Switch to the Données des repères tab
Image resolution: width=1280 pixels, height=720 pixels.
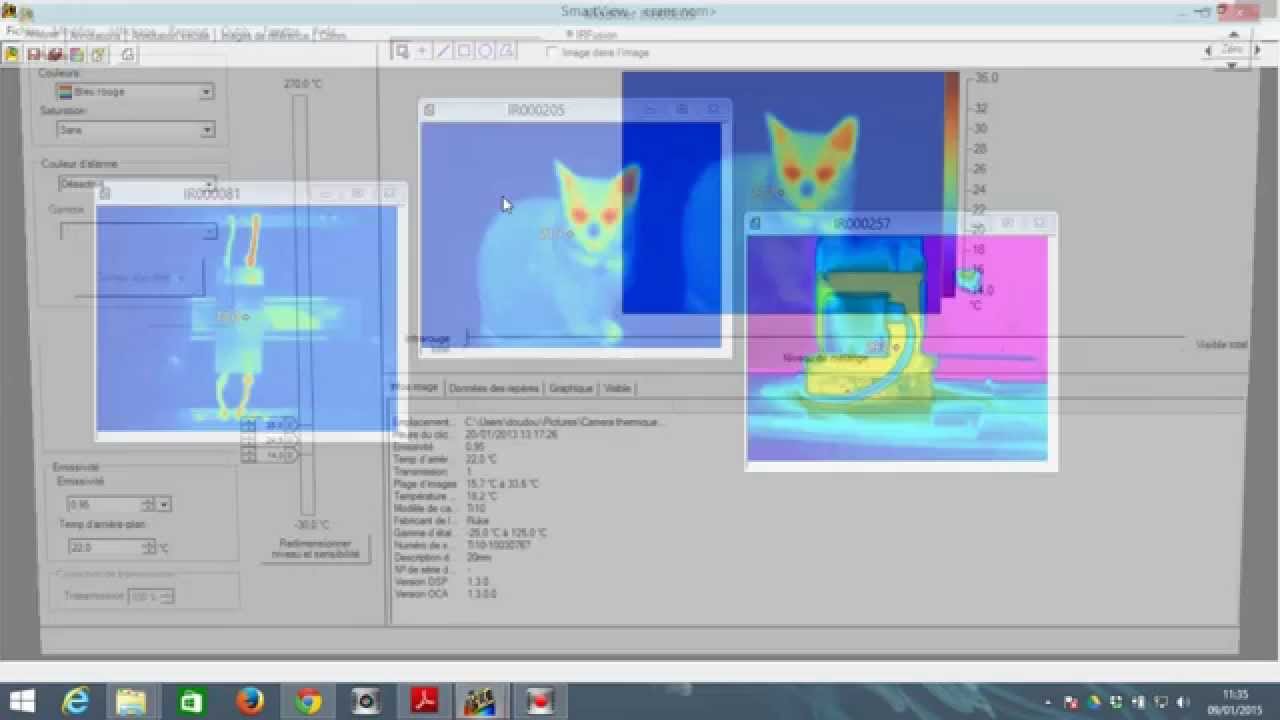494,388
